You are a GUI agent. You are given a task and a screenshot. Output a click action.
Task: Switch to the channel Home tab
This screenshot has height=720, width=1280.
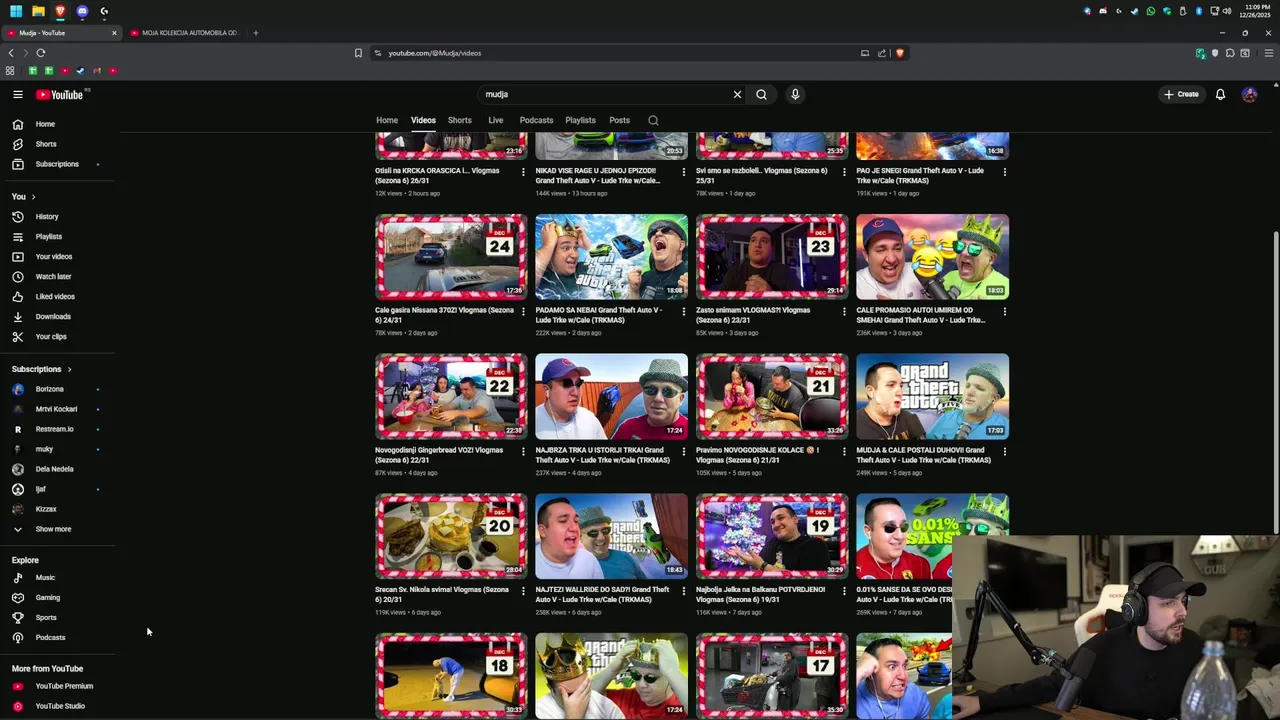(387, 120)
